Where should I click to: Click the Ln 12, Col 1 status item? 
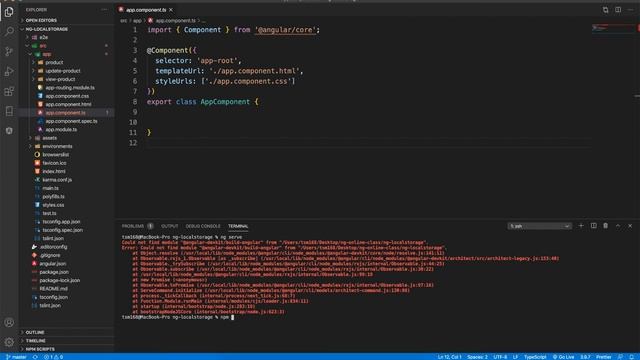tap(449, 357)
